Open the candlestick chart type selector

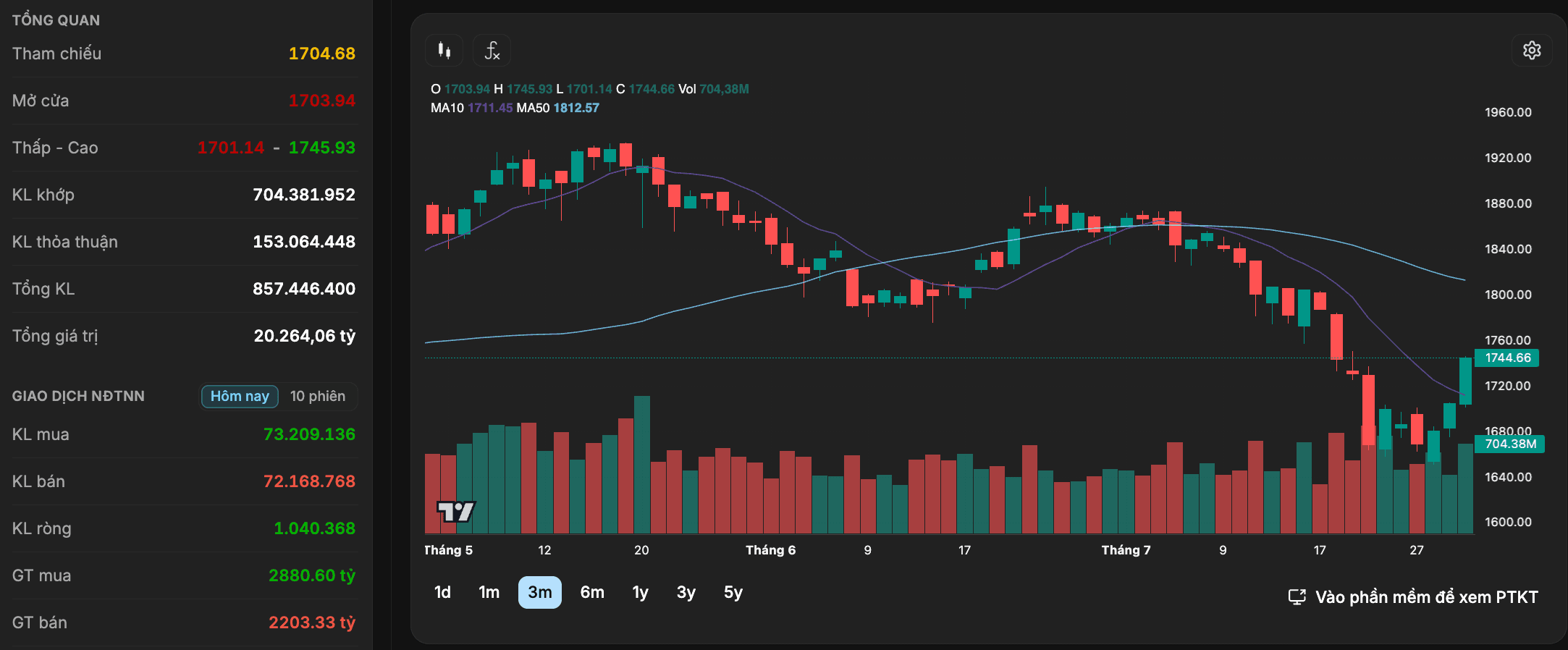tap(444, 51)
